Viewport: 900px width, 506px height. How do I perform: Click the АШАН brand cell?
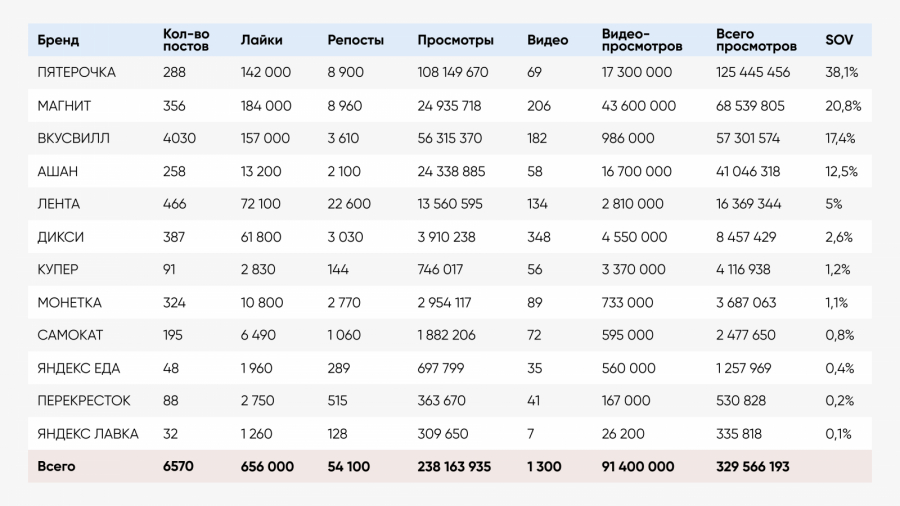click(57, 172)
